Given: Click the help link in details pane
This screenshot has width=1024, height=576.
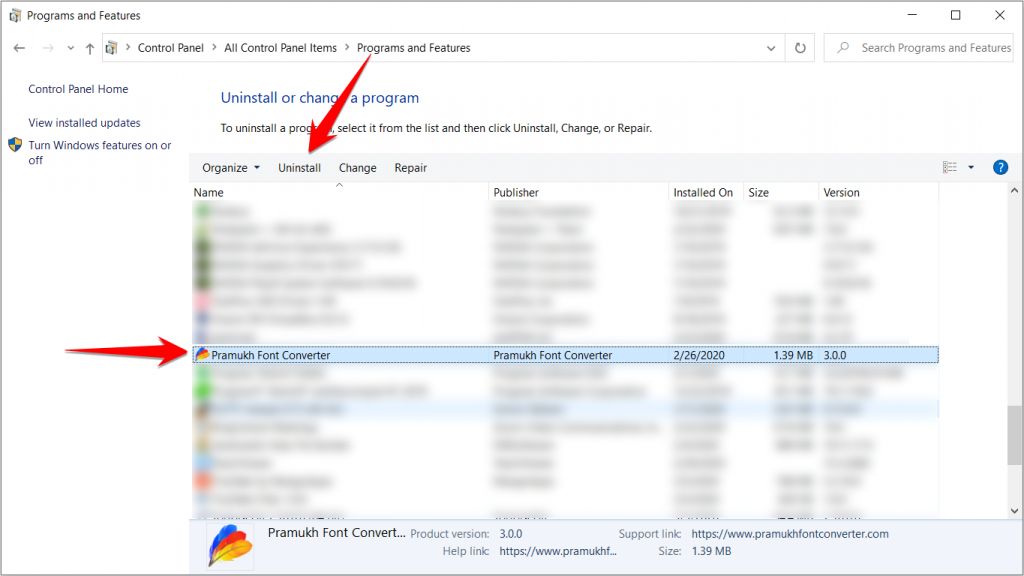Looking at the screenshot, I should 558,551.
